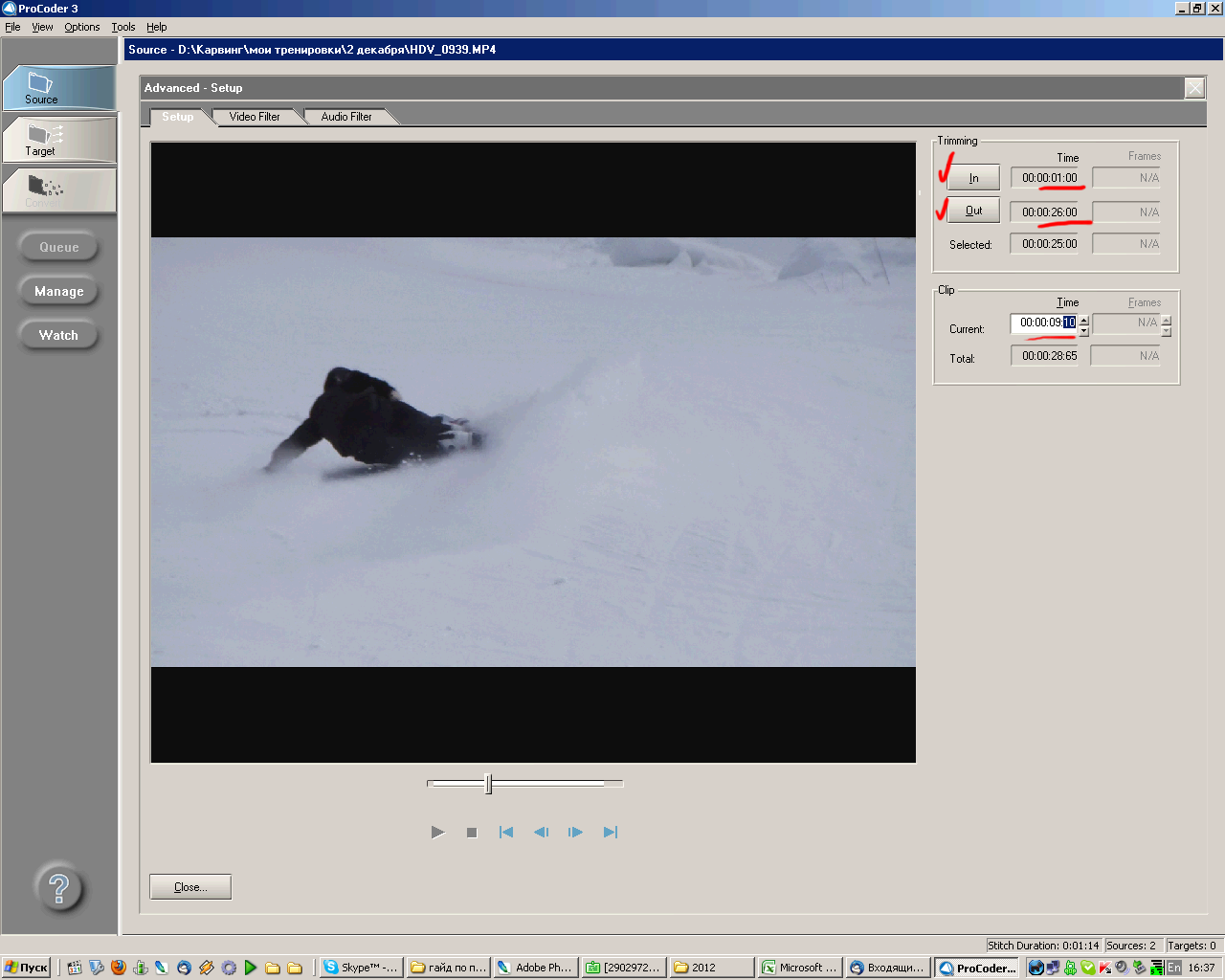The image size is (1225, 980).
Task: Click the Kaspersky tray icon
Action: 1104,968
